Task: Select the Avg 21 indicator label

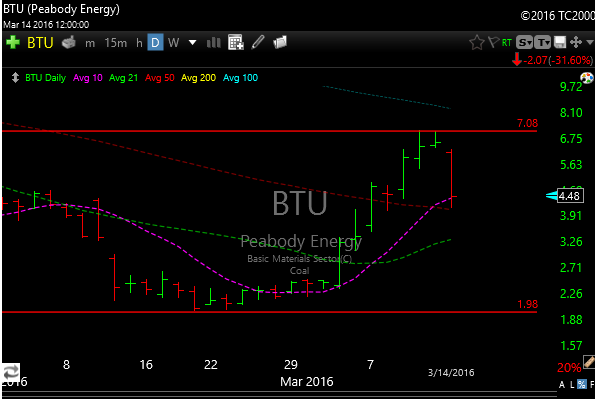Action: click(123, 78)
